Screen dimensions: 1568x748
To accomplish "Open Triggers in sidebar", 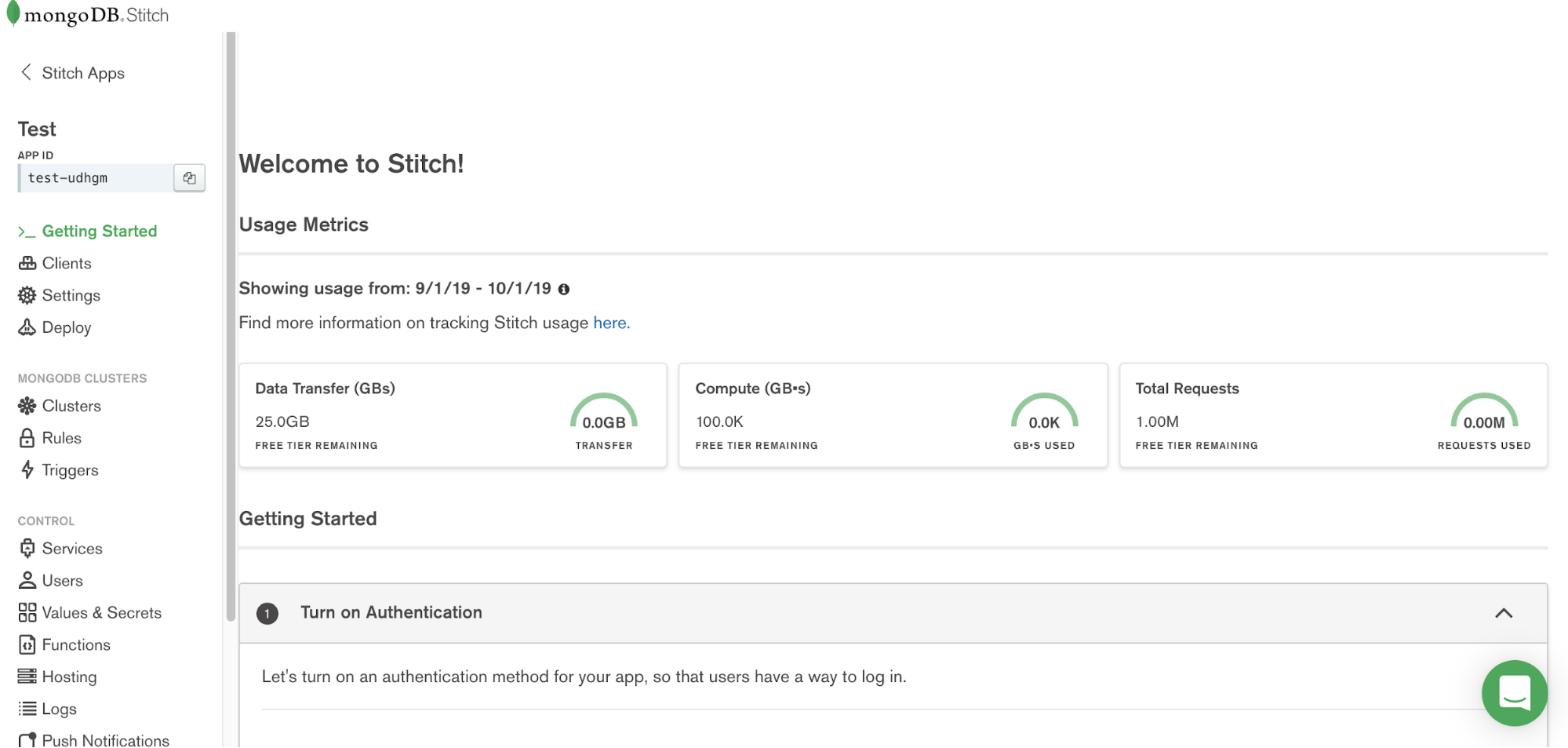I will (x=71, y=470).
